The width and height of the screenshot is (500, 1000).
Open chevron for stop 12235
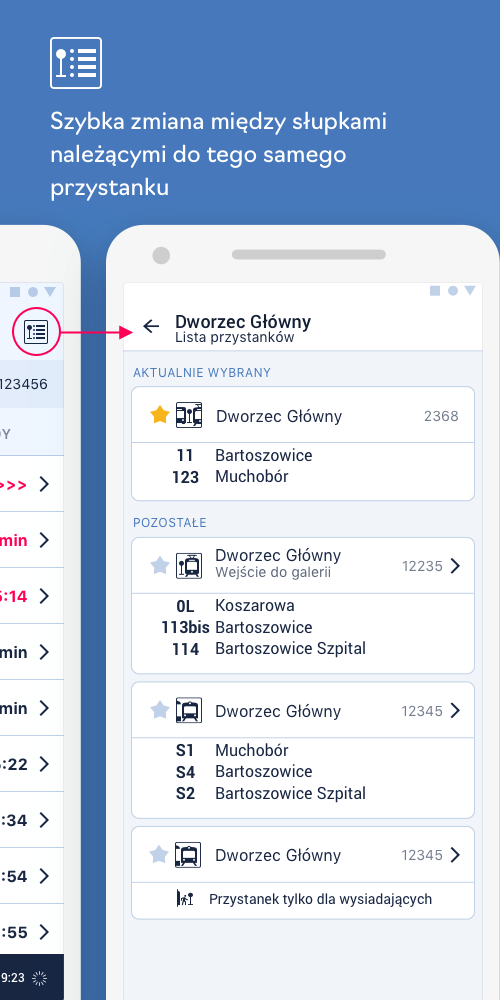455,566
